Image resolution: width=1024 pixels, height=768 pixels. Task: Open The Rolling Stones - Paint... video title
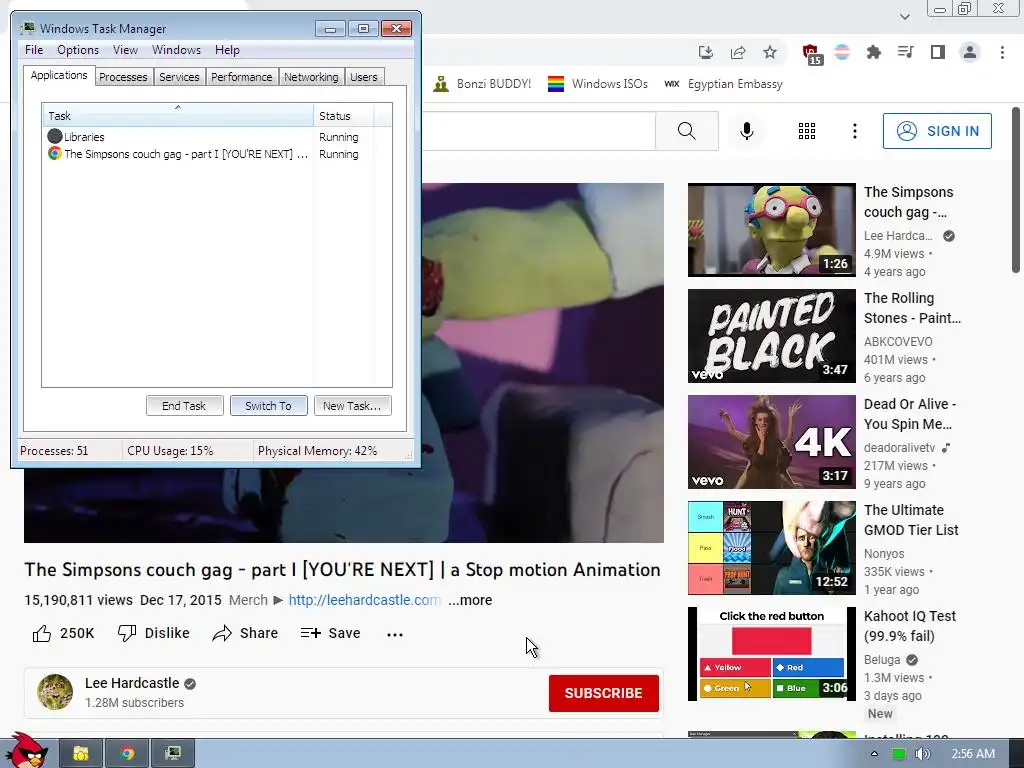click(x=912, y=308)
